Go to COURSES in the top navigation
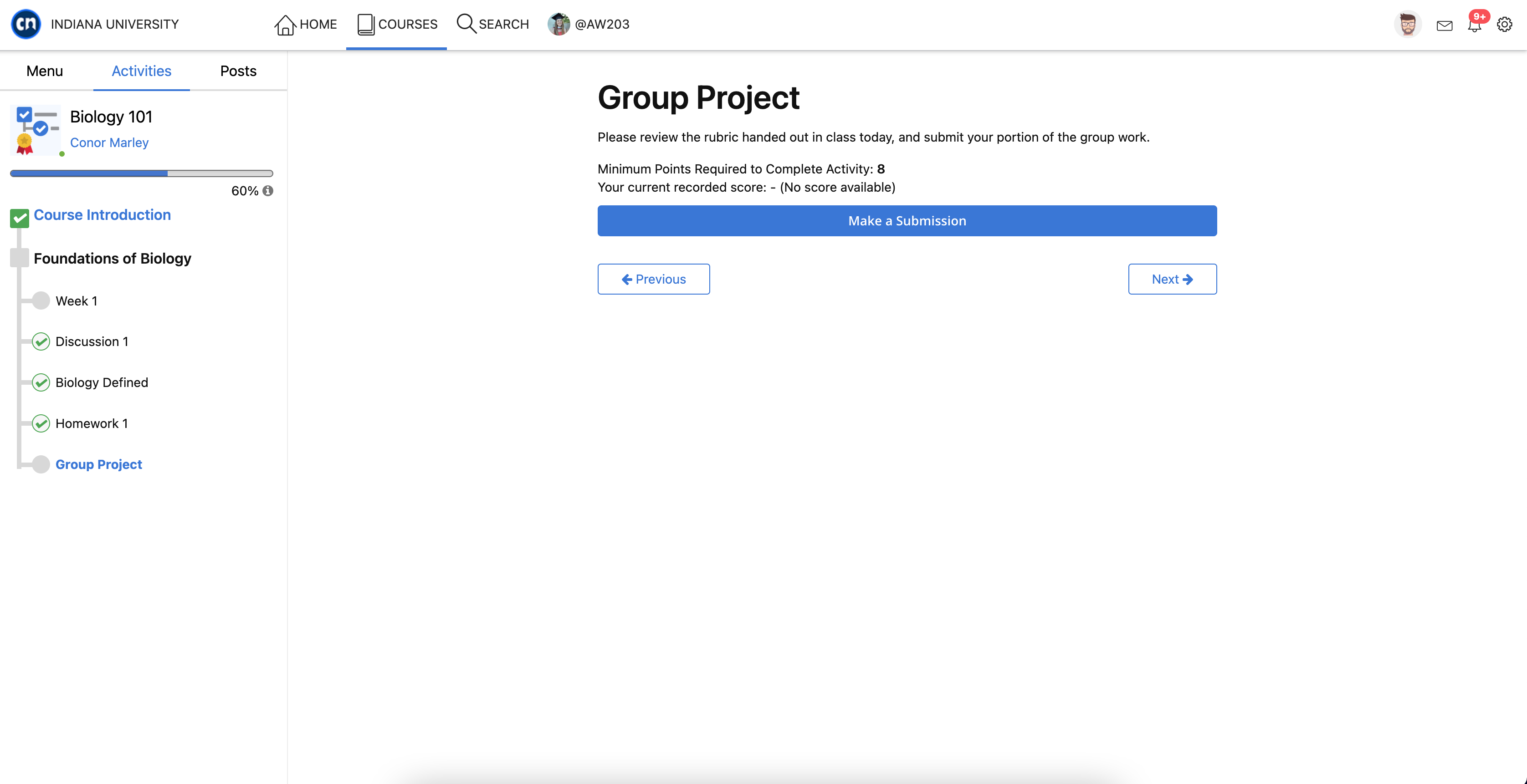 [x=408, y=24]
